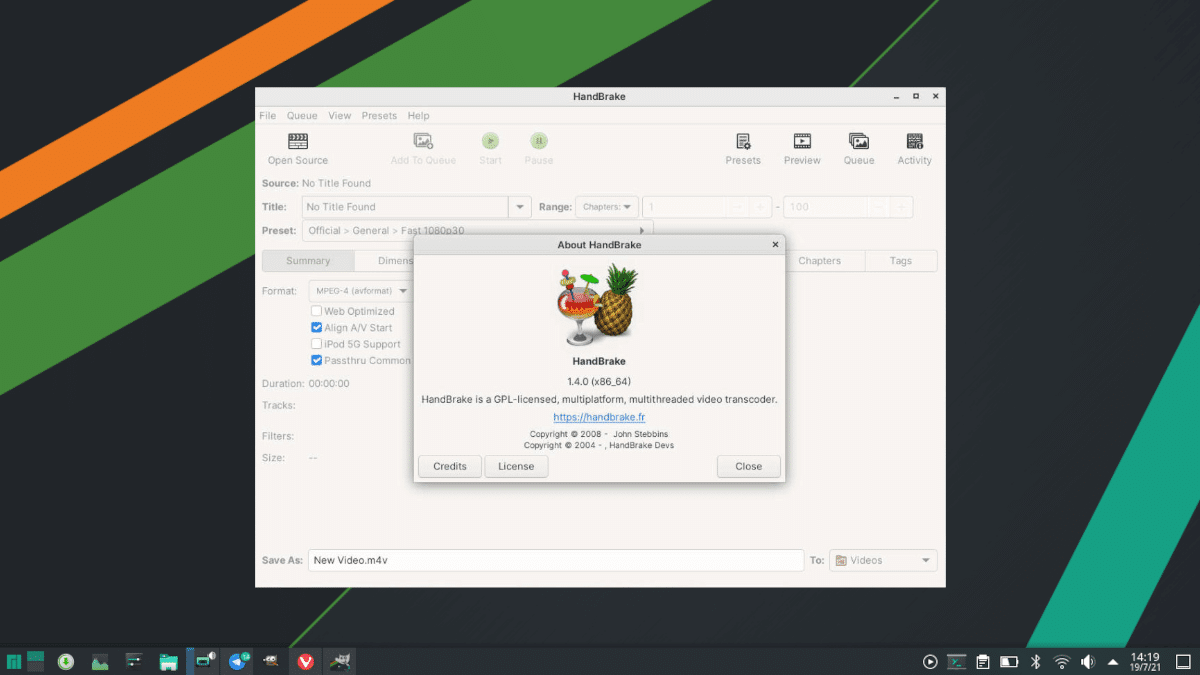Open the View menu
The height and width of the screenshot is (675, 1200).
[x=340, y=116]
